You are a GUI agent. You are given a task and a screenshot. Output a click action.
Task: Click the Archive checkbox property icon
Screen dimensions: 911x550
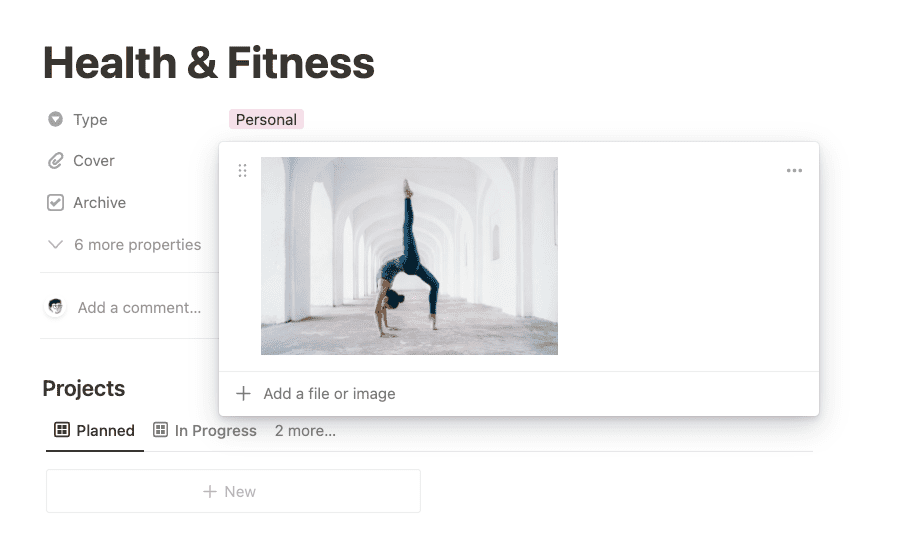pyautogui.click(x=56, y=203)
